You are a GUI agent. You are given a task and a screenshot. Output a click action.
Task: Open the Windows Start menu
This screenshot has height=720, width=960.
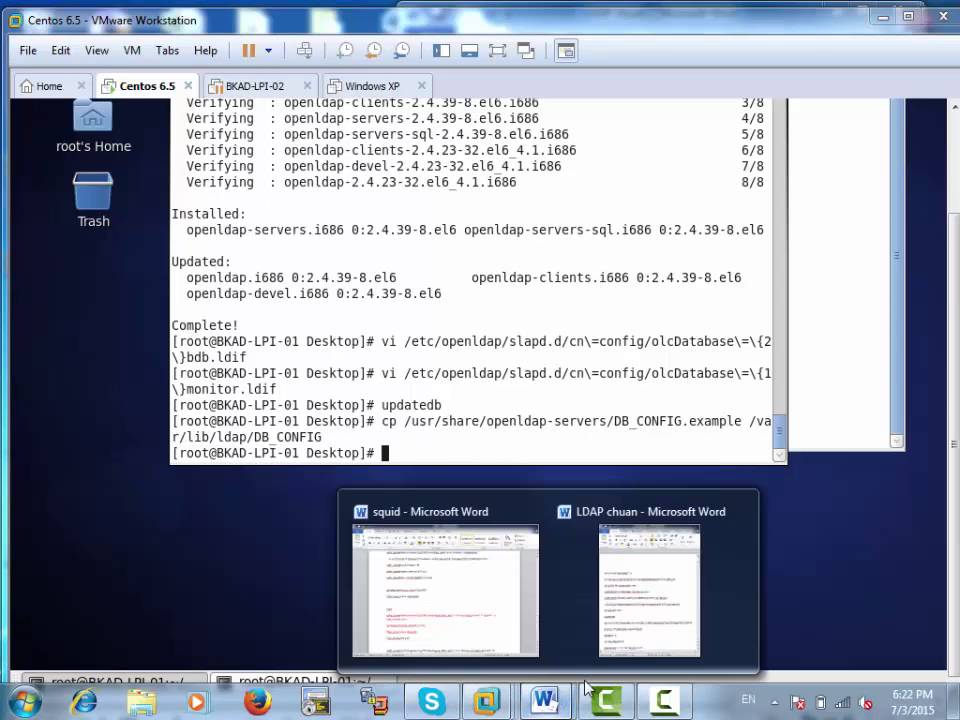point(24,702)
